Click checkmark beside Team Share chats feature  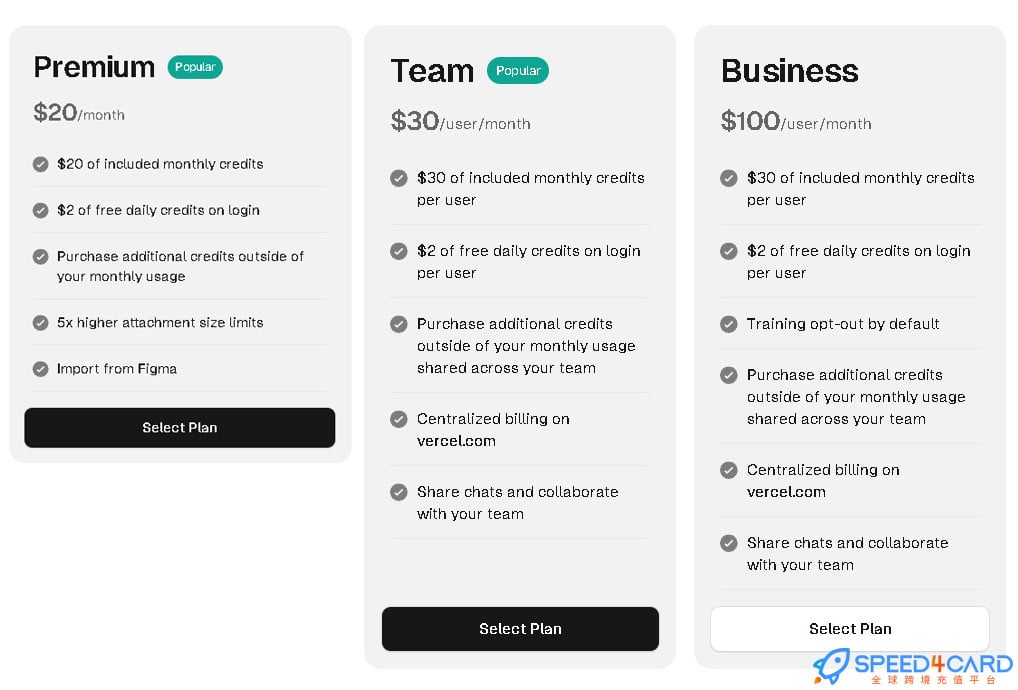(399, 492)
